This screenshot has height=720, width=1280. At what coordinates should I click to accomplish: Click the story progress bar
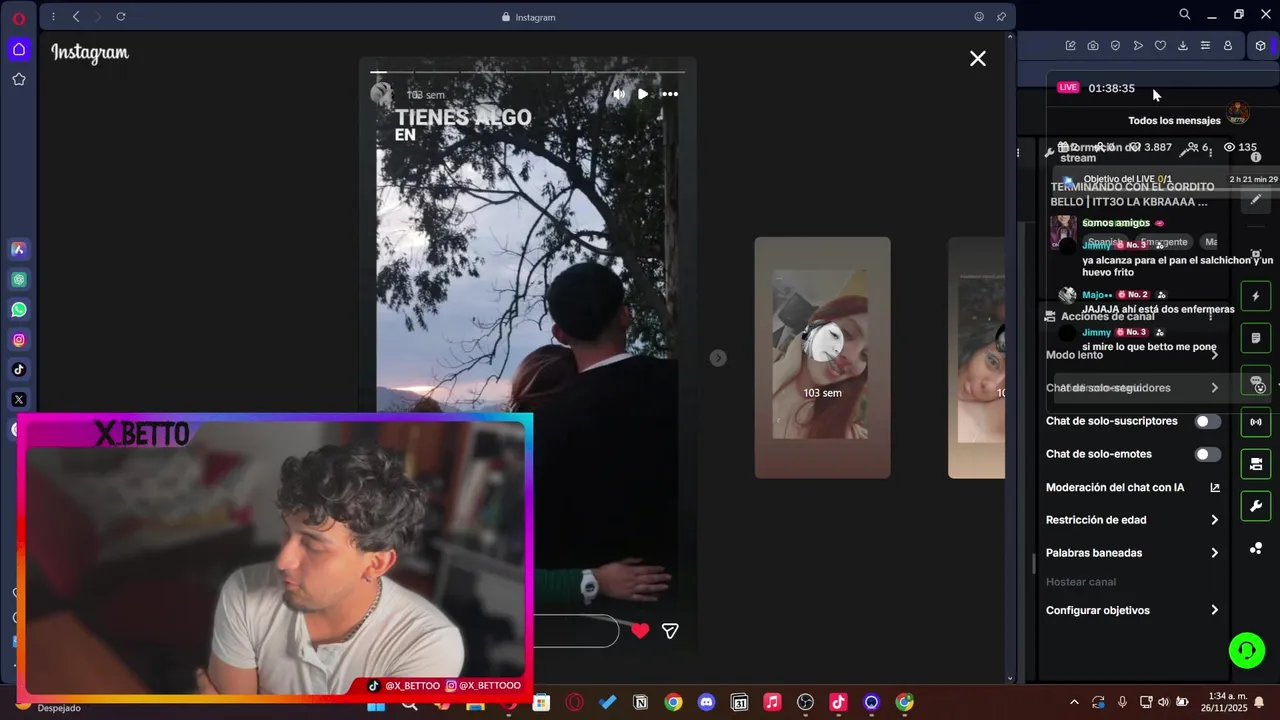point(527,72)
